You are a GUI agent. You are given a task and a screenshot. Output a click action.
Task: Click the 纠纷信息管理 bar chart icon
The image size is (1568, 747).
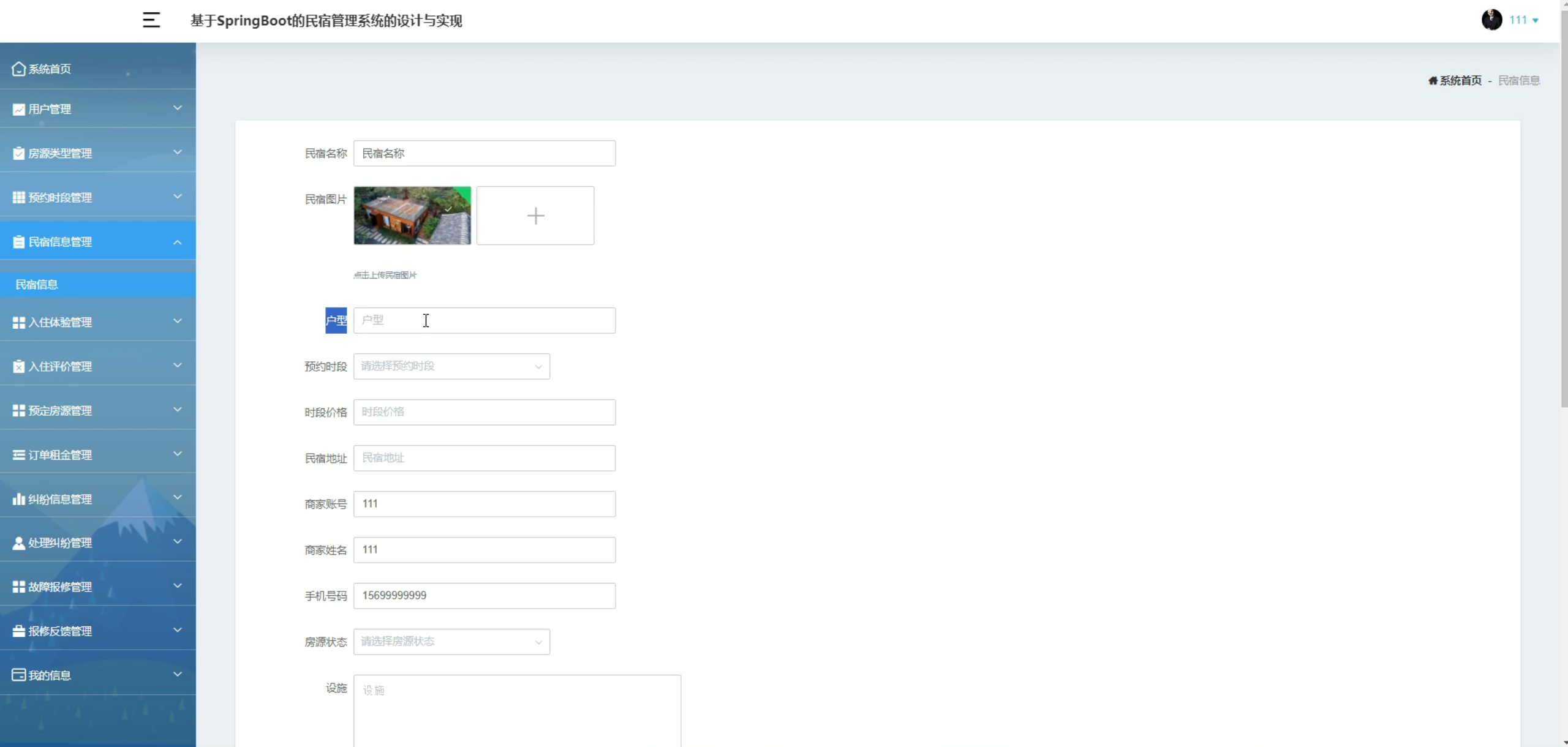(18, 499)
